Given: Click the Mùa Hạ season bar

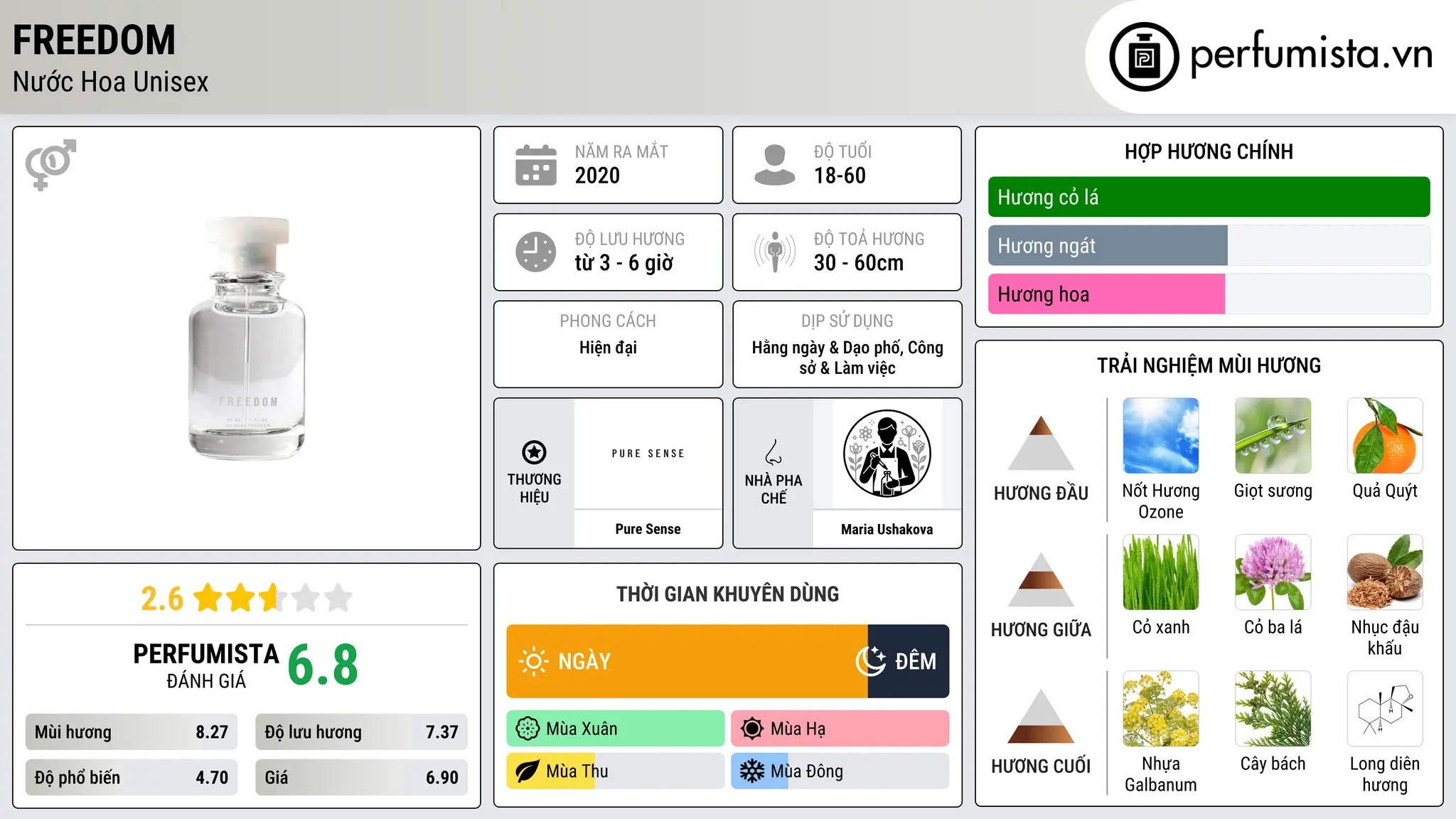Looking at the screenshot, I should pyautogui.click(x=840, y=729).
